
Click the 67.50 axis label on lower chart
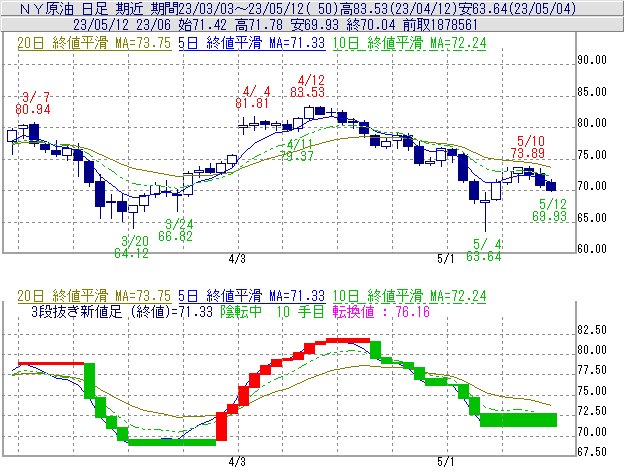click(x=592, y=452)
